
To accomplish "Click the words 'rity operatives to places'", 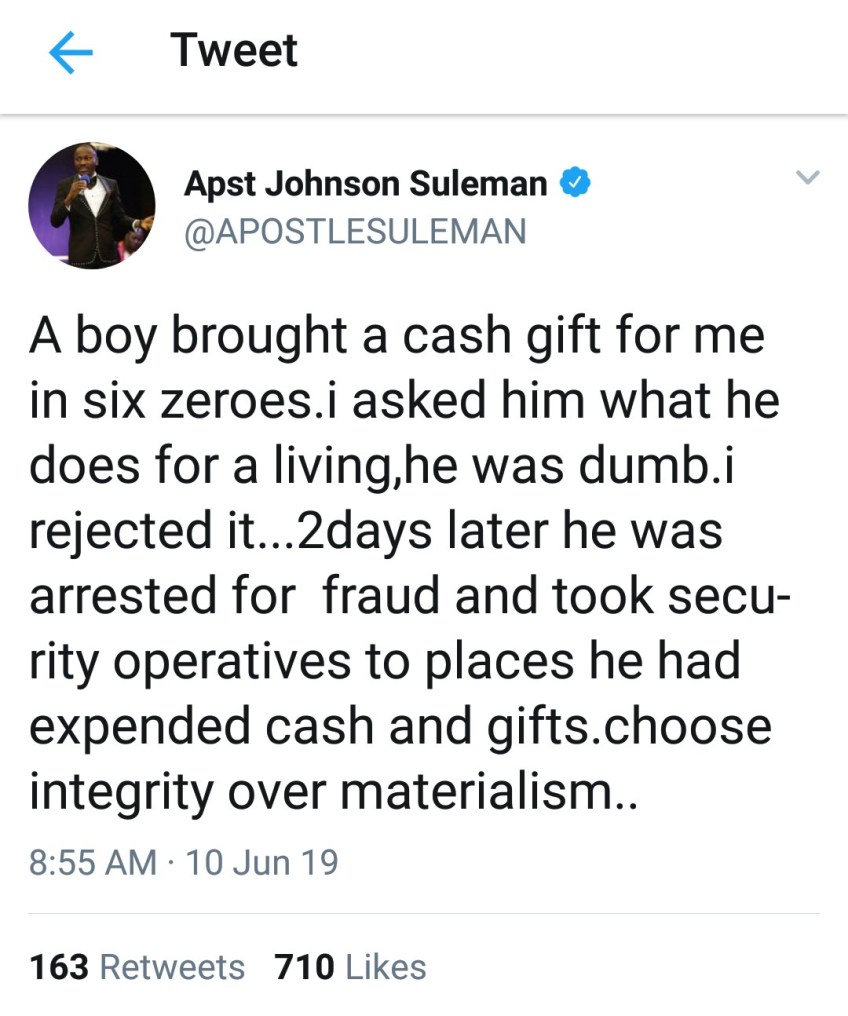I will pos(302,662).
